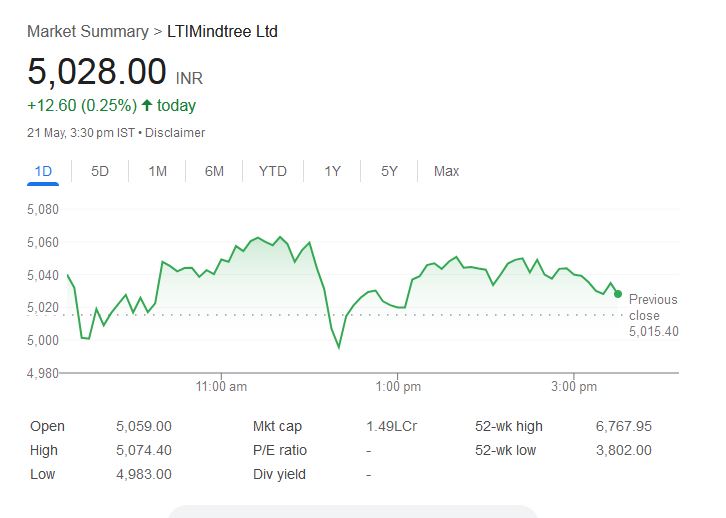Click the 5,028.00 current price

[x=97, y=71]
